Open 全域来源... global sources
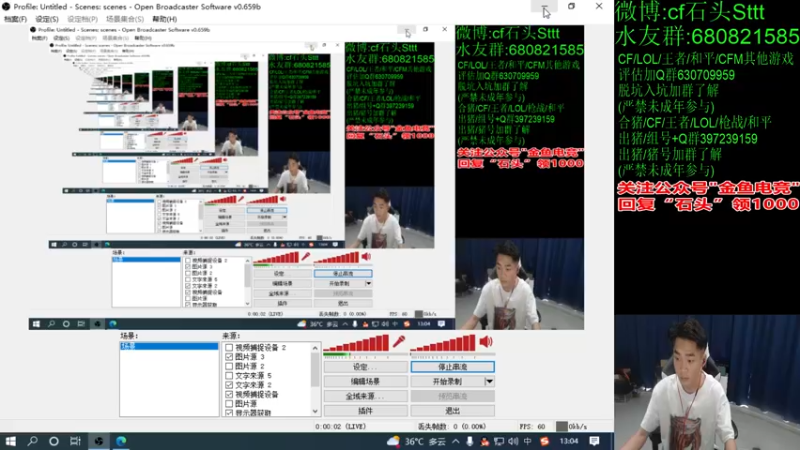 pyautogui.click(x=365, y=396)
